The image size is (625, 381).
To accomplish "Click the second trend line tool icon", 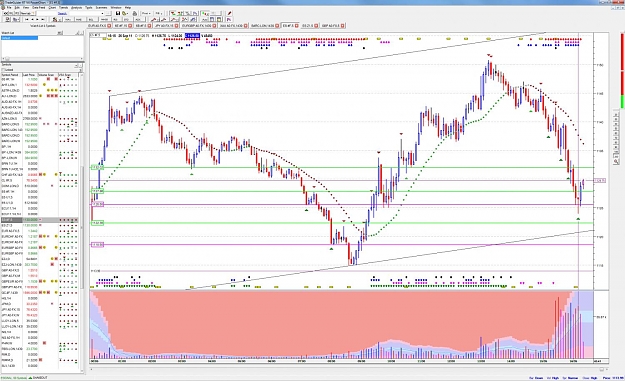I will click(x=164, y=19).
